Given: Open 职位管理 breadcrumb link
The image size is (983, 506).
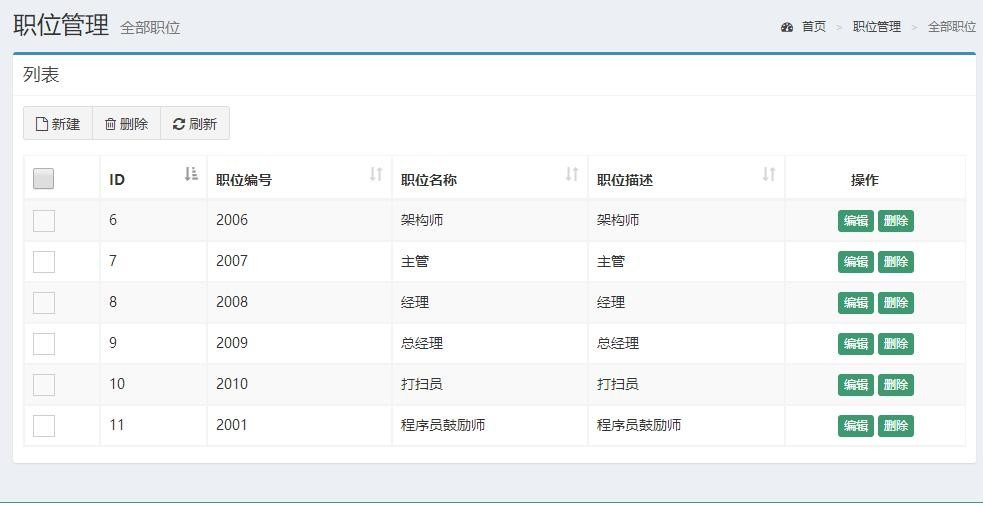Looking at the screenshot, I should 876,27.
